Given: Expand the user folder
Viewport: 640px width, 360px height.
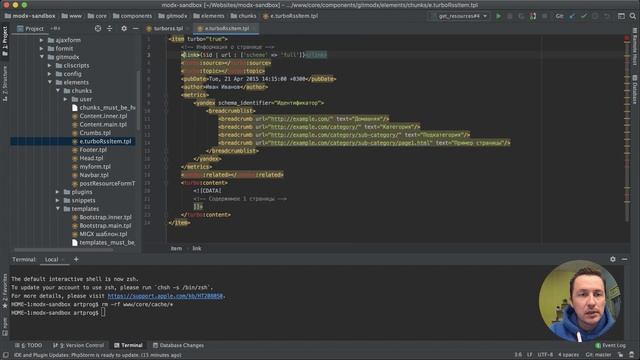Looking at the screenshot, I should click(66, 99).
